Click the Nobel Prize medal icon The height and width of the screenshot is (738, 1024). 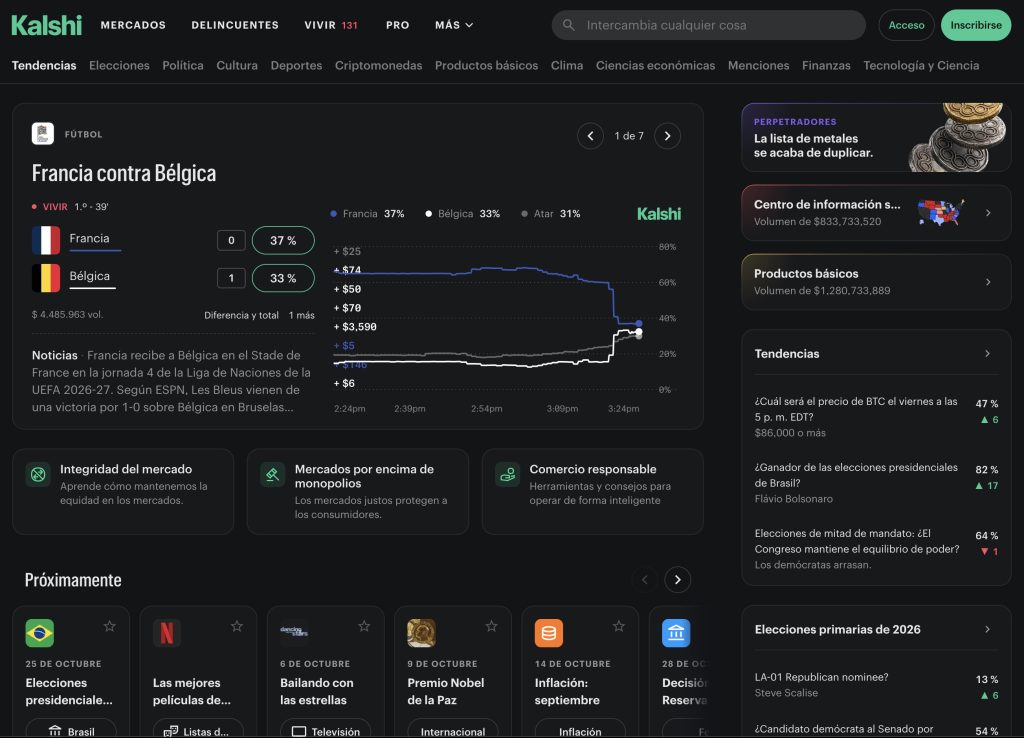(x=421, y=633)
